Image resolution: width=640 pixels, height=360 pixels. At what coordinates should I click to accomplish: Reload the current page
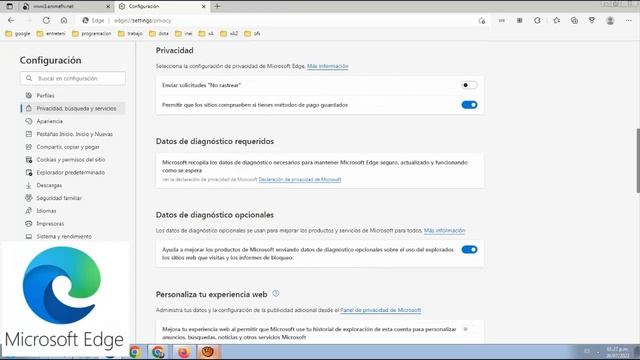tap(46, 20)
